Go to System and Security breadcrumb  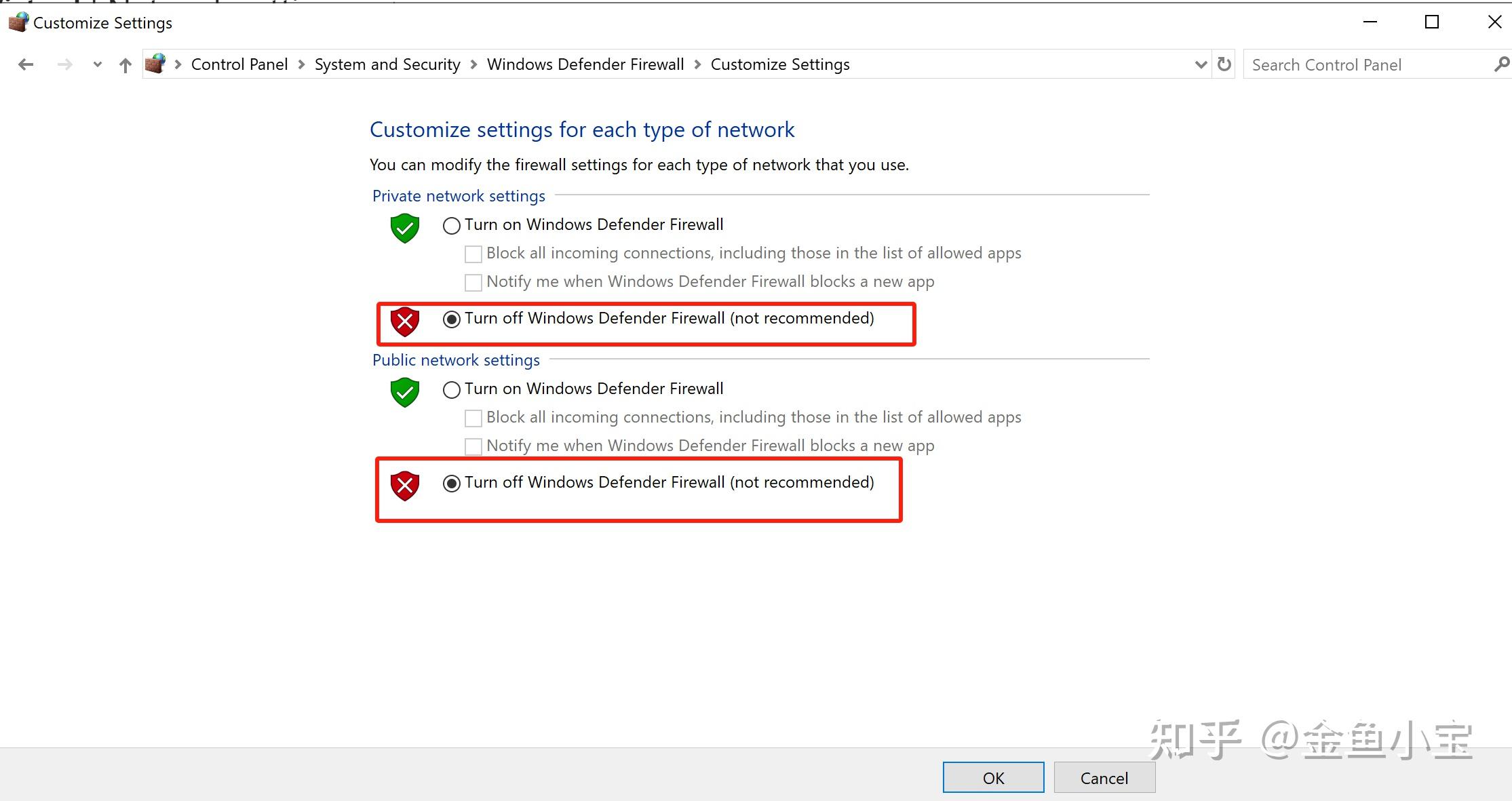387,64
